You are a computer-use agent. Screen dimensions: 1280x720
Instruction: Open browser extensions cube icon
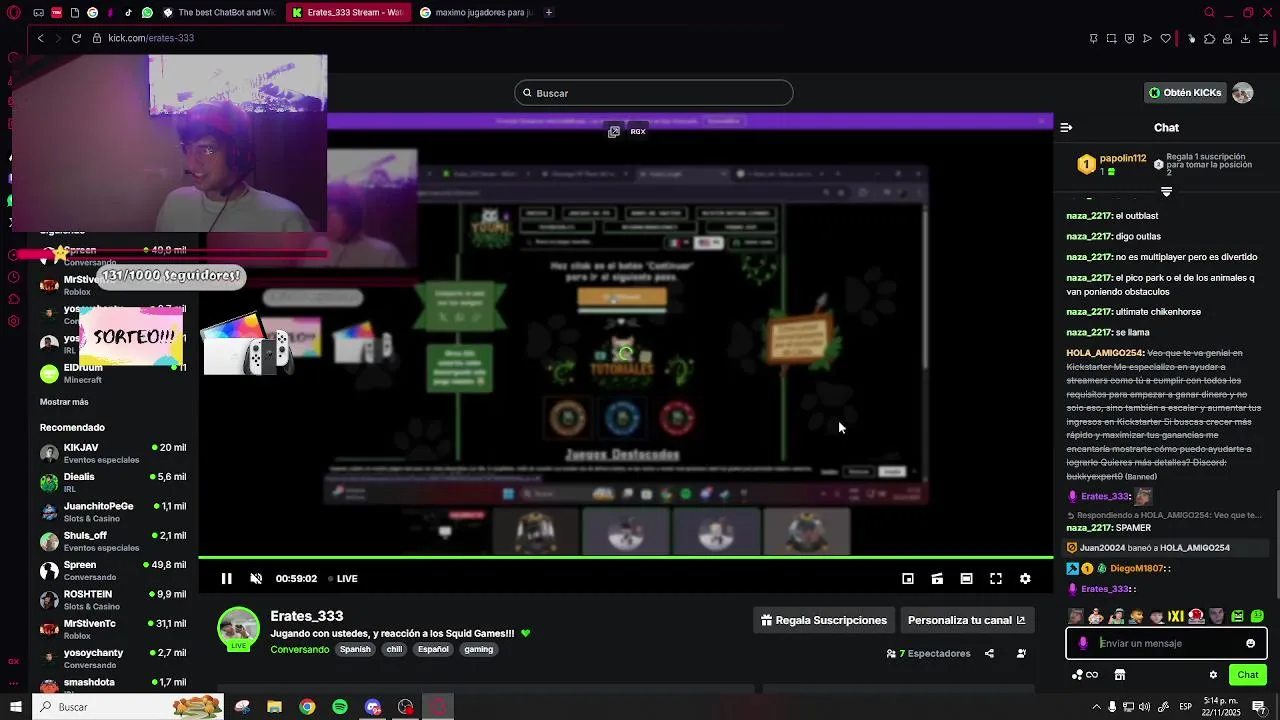pyautogui.click(x=1209, y=38)
